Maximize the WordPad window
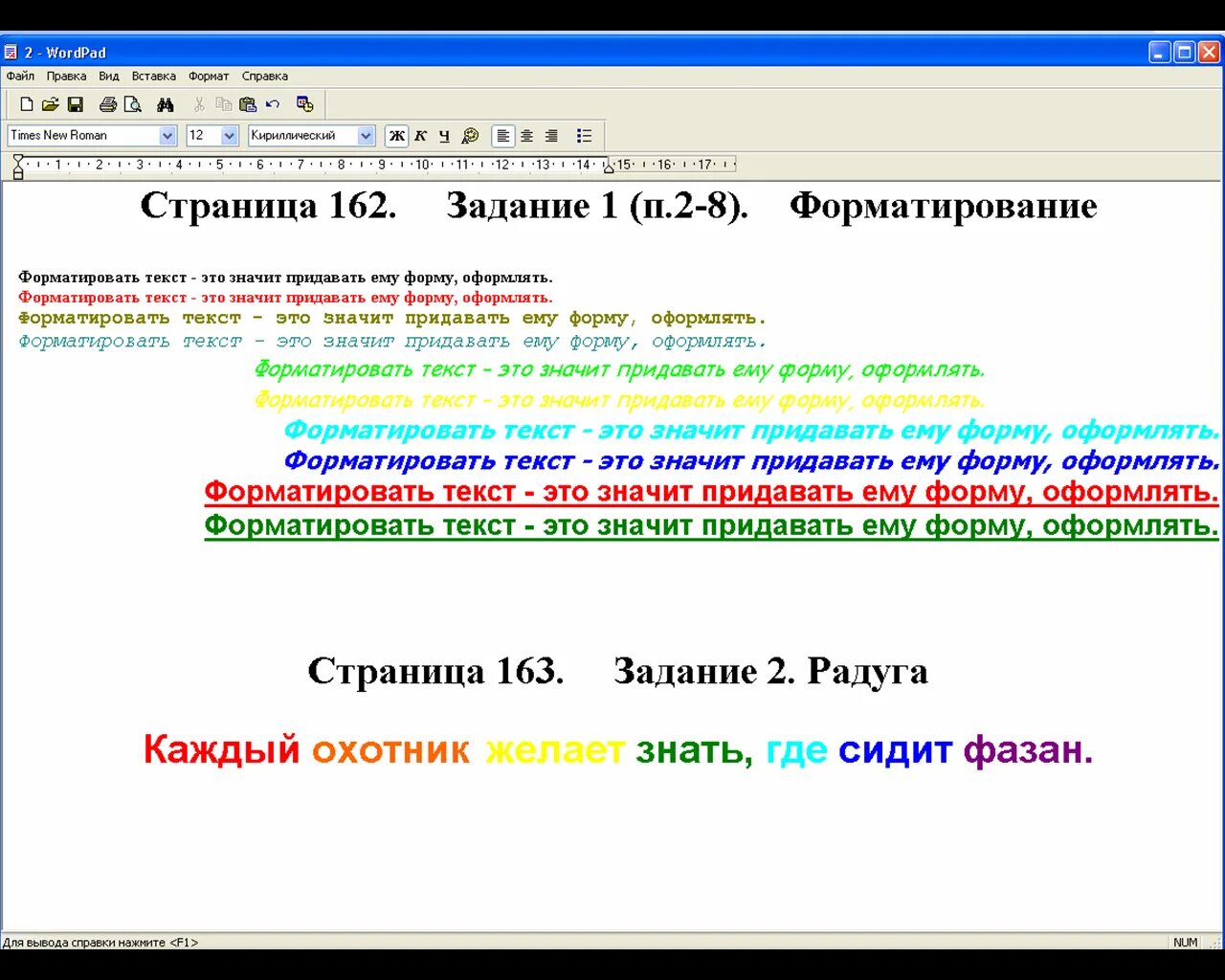 [x=1184, y=53]
